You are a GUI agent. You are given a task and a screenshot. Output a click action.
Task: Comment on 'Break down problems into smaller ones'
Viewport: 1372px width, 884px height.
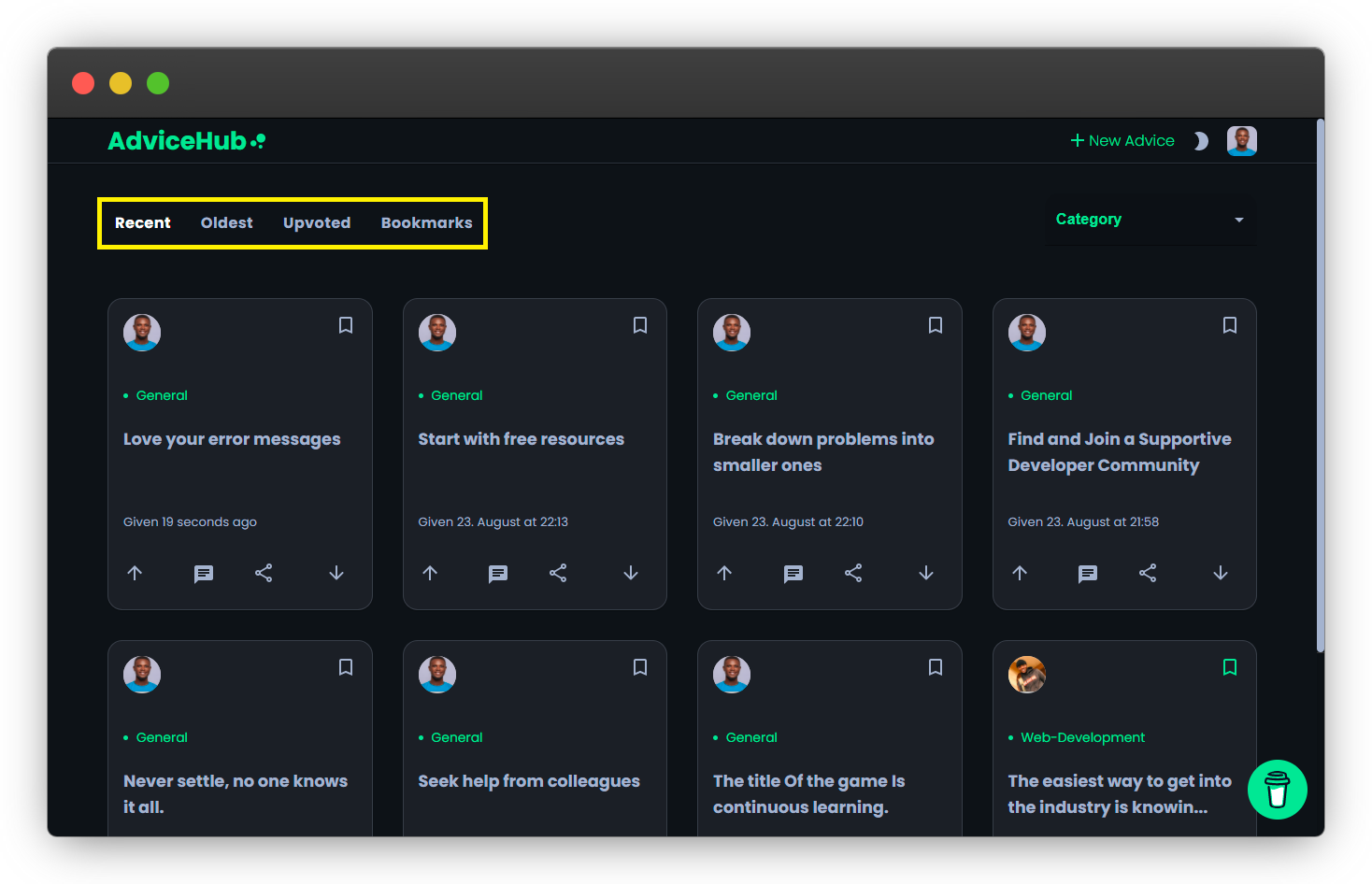tap(793, 574)
